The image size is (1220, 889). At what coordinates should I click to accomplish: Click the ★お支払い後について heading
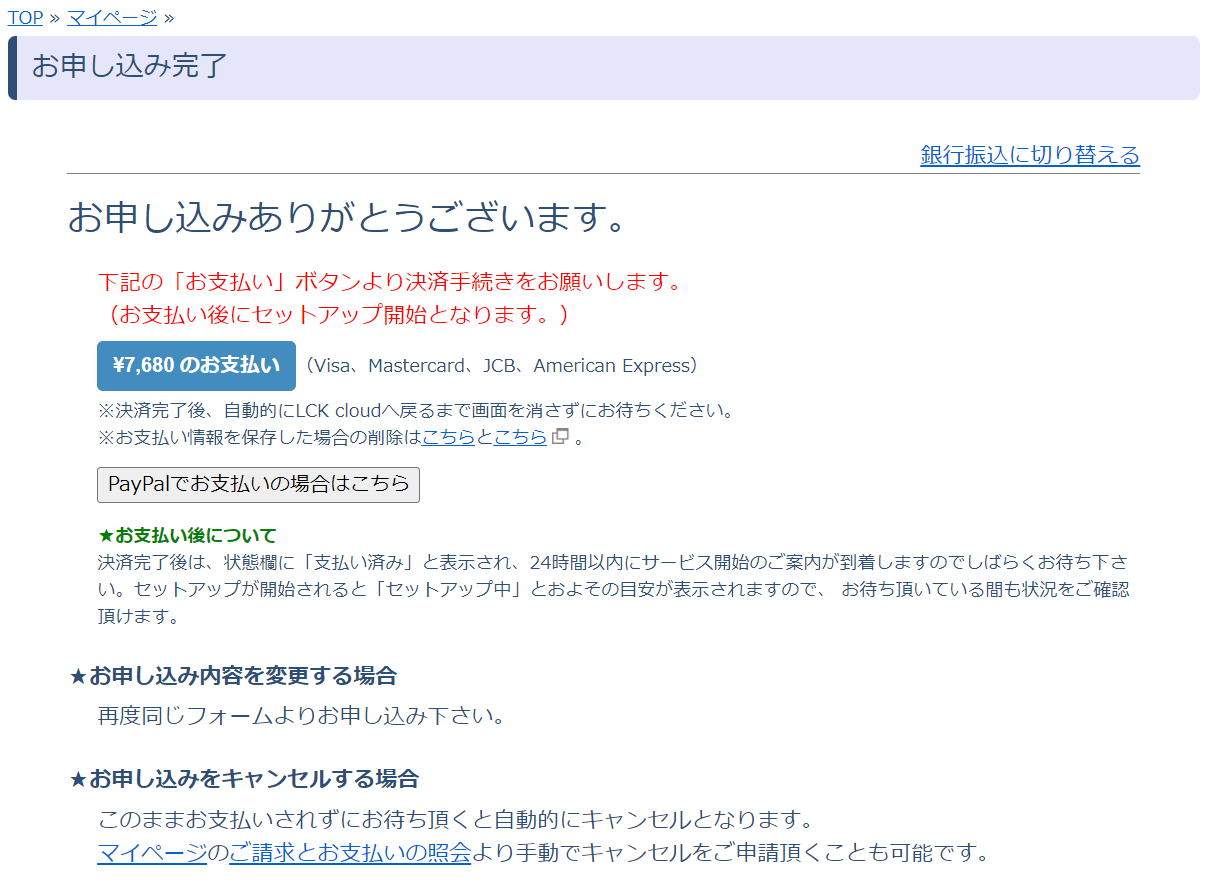pyautogui.click(x=187, y=535)
